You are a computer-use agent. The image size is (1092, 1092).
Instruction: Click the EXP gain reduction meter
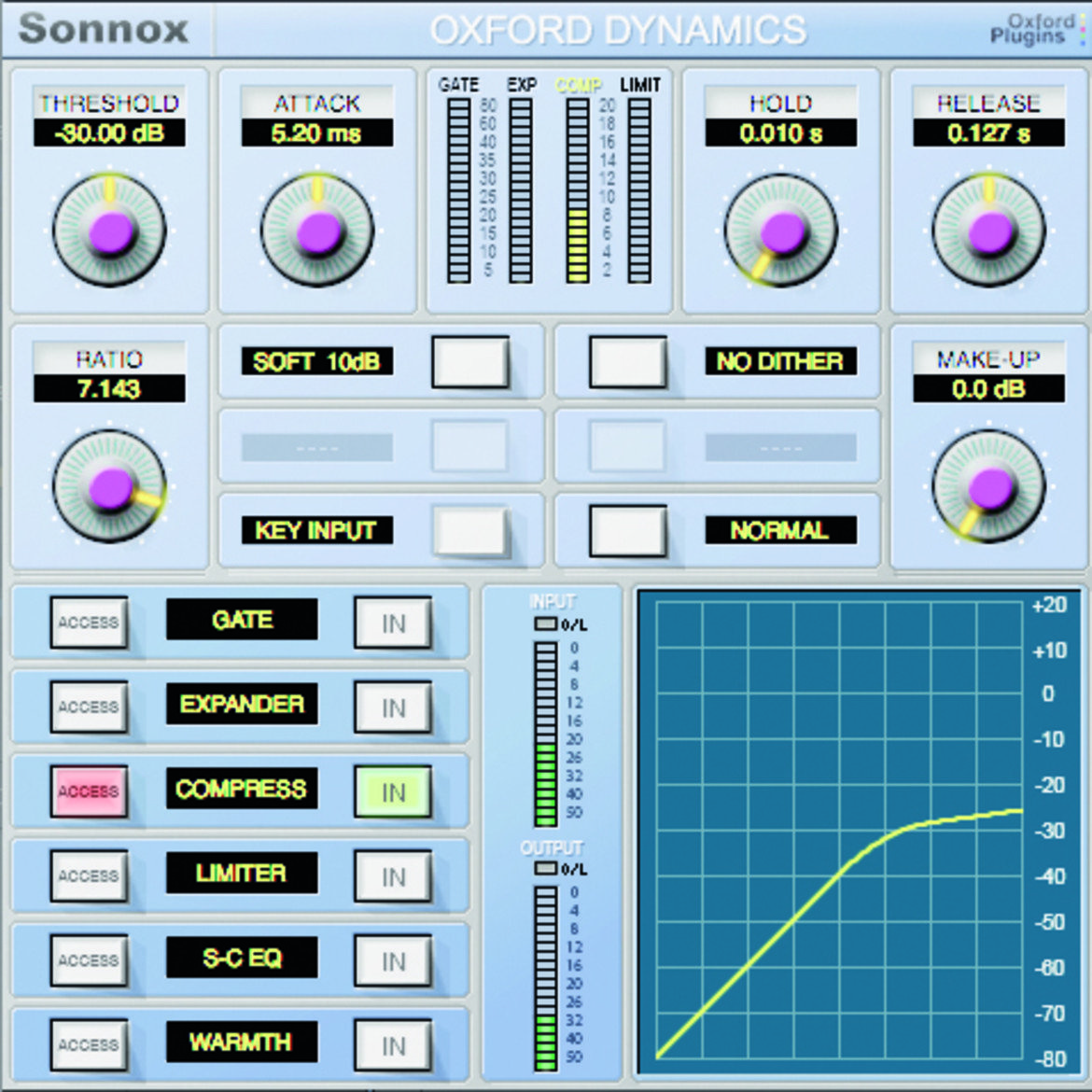[x=521, y=190]
